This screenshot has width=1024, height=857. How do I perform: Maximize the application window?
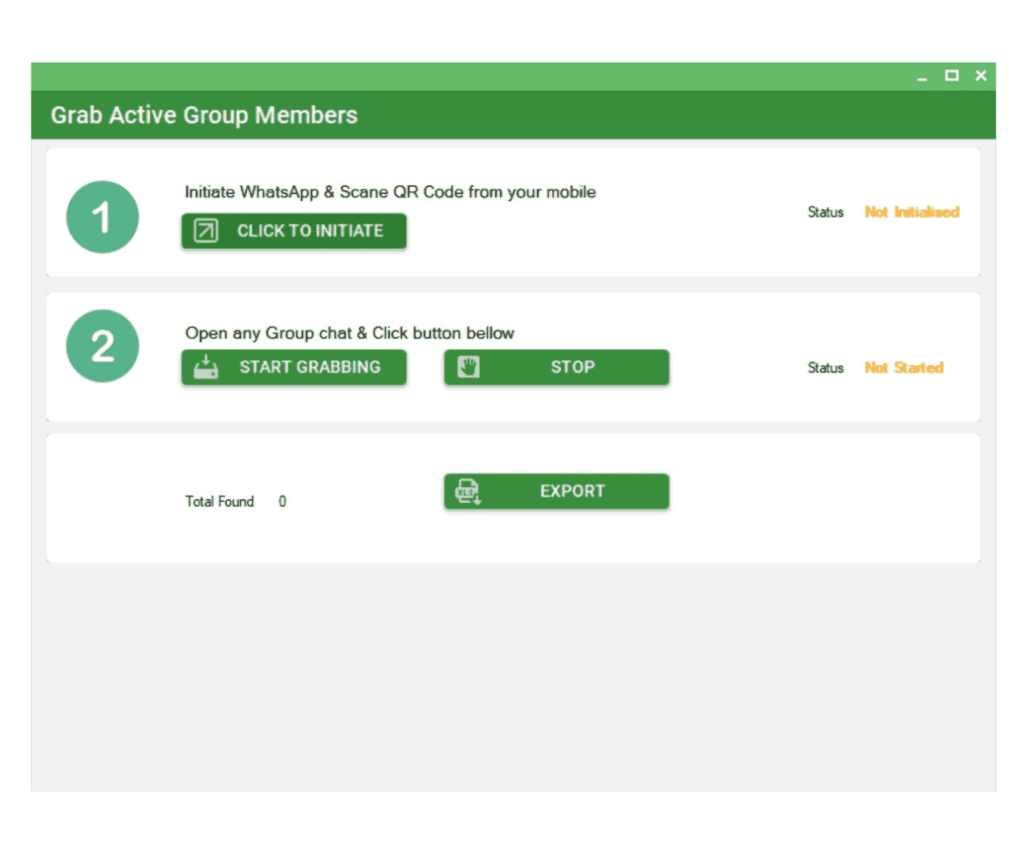tap(952, 76)
